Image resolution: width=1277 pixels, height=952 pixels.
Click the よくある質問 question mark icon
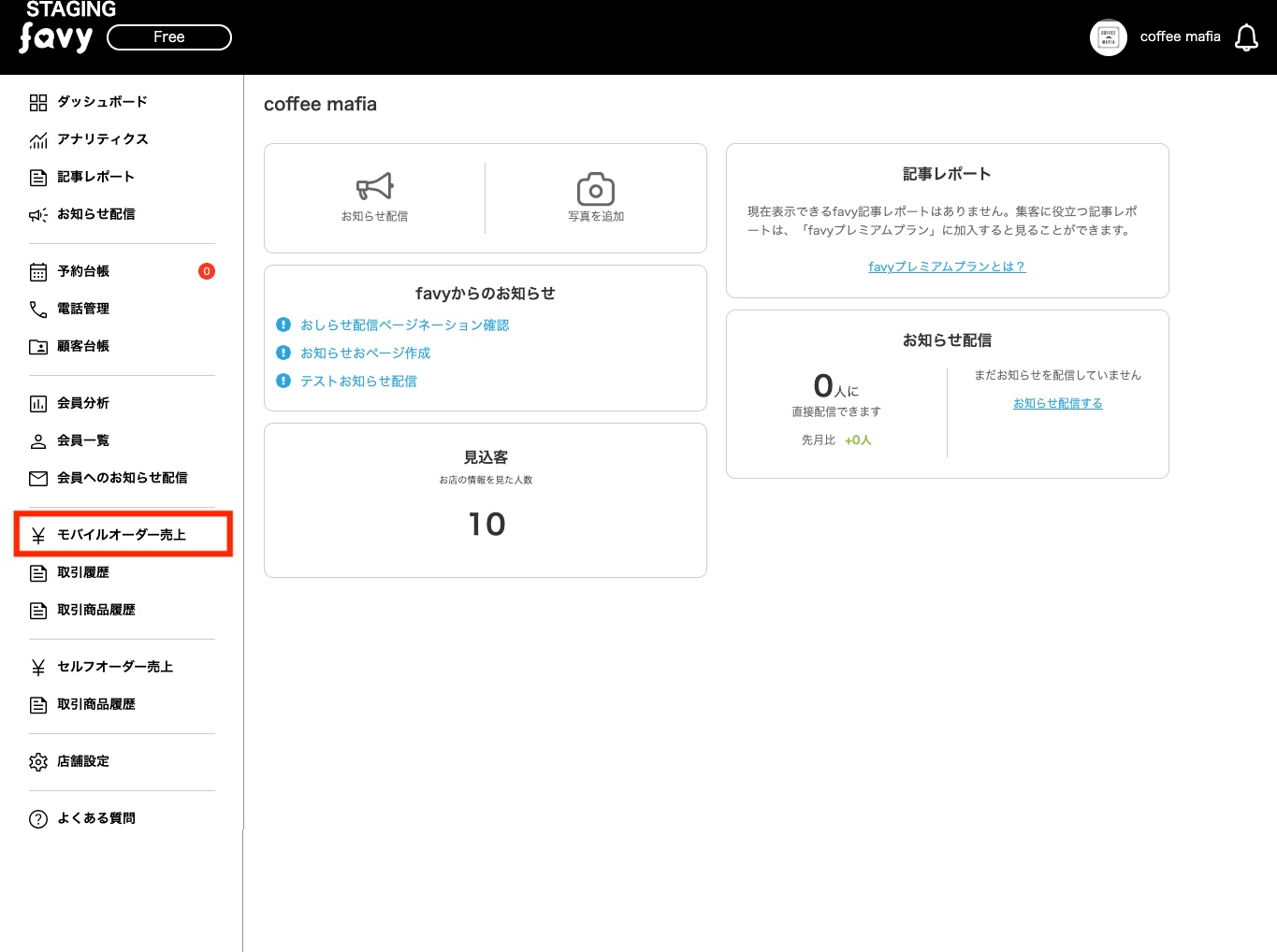[38, 819]
